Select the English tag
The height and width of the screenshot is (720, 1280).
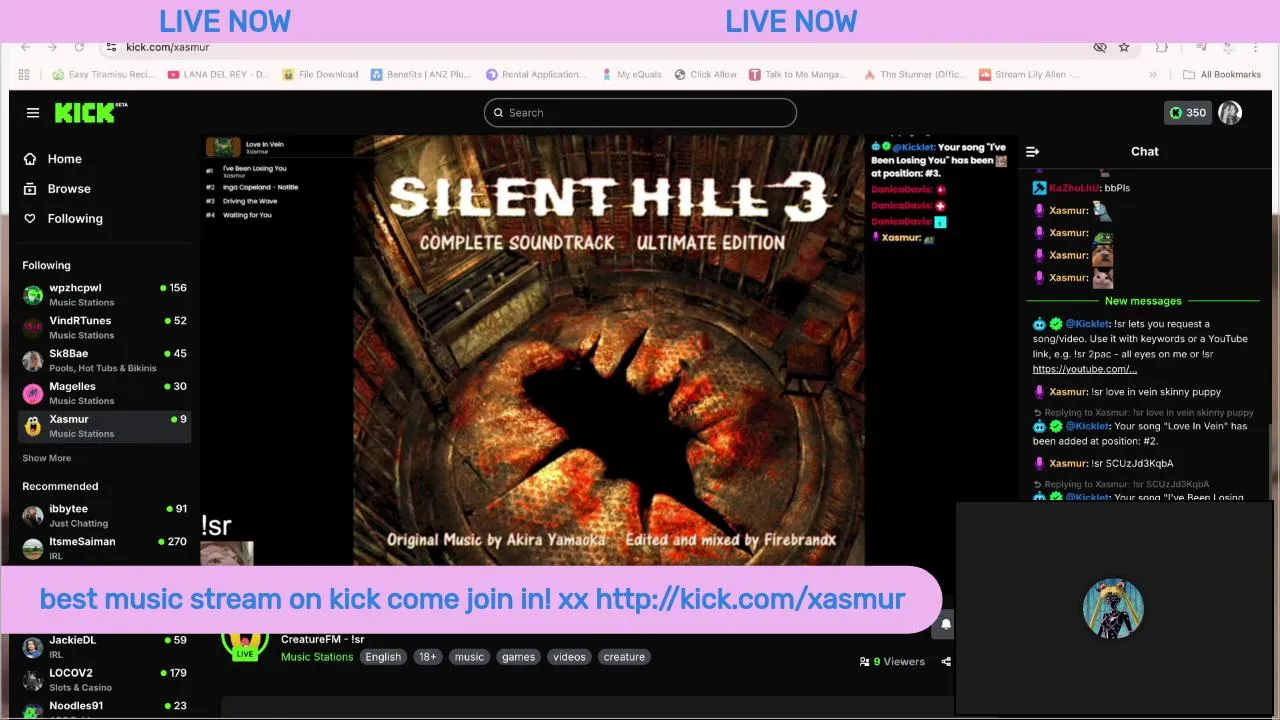pos(383,657)
